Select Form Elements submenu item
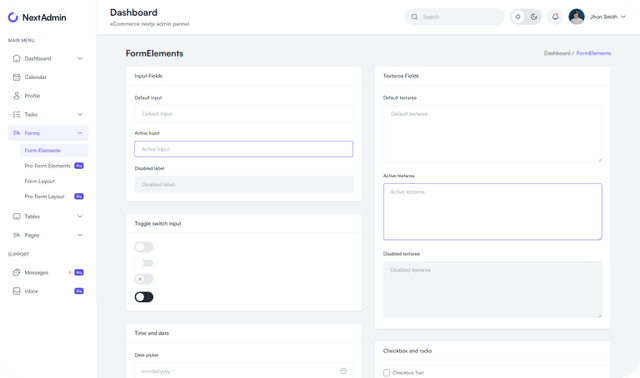 [x=54, y=150]
